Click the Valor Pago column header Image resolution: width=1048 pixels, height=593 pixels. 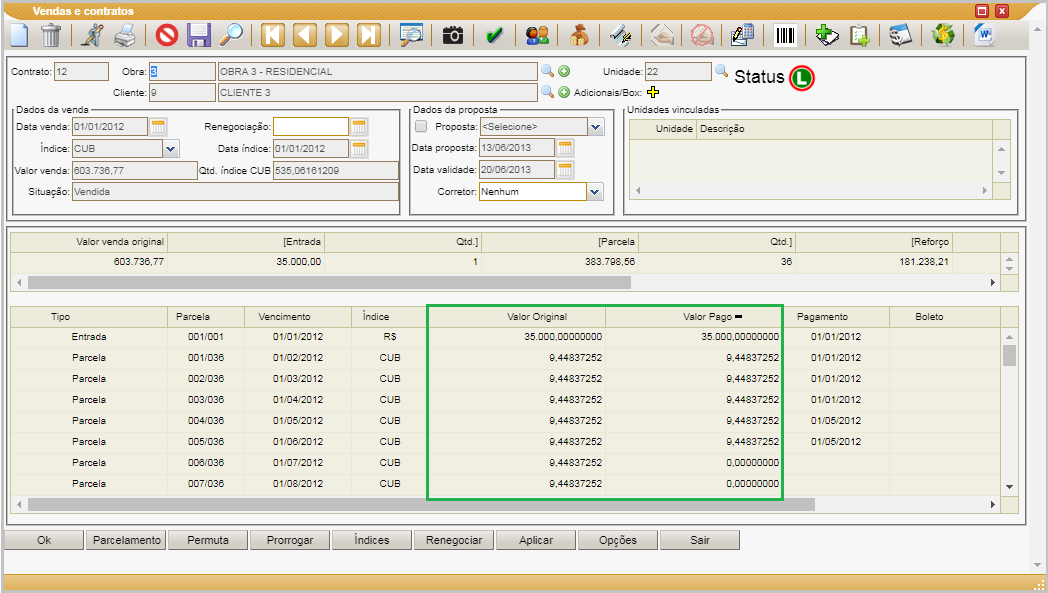point(694,317)
